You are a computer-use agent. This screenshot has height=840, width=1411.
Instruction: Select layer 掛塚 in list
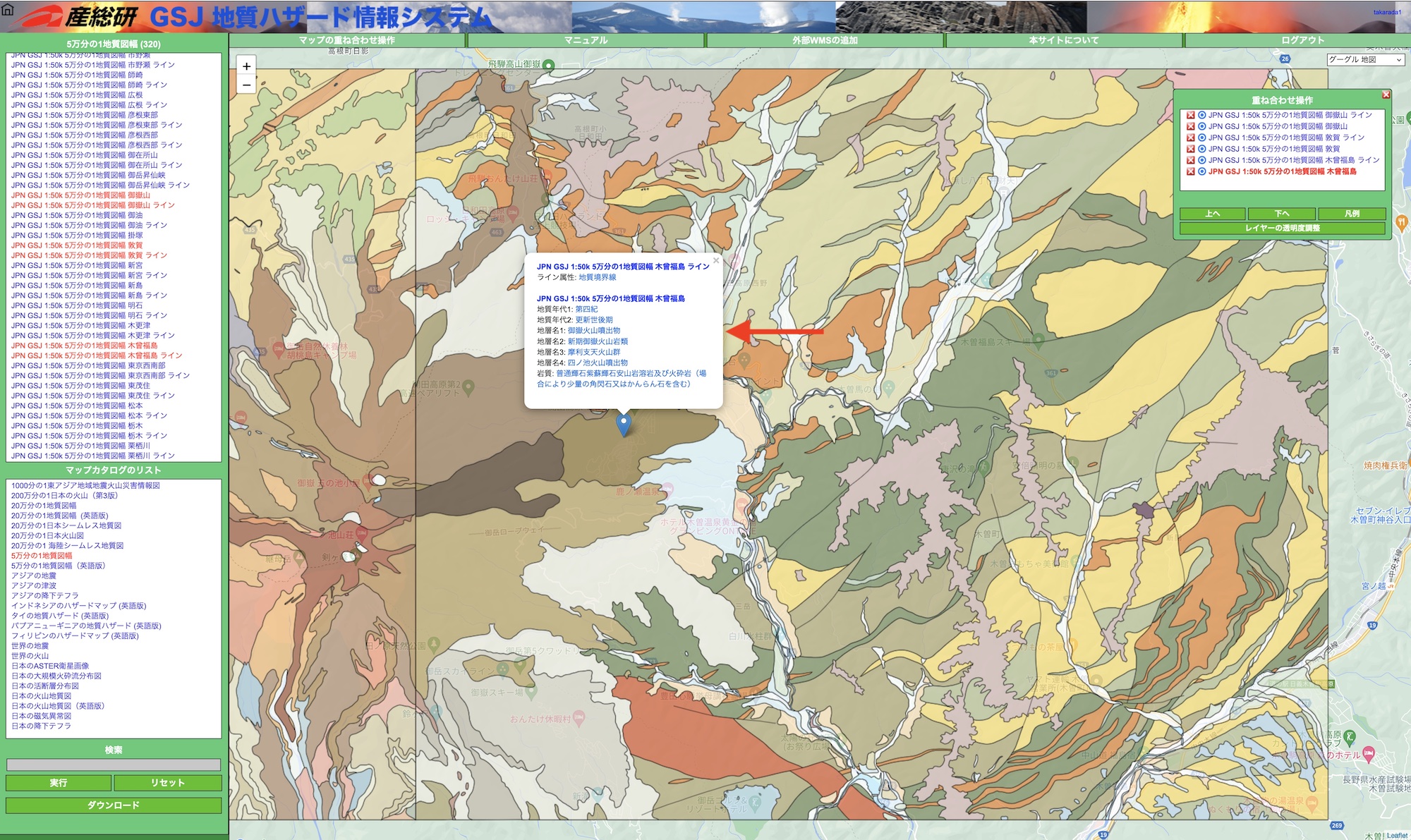click(x=77, y=236)
